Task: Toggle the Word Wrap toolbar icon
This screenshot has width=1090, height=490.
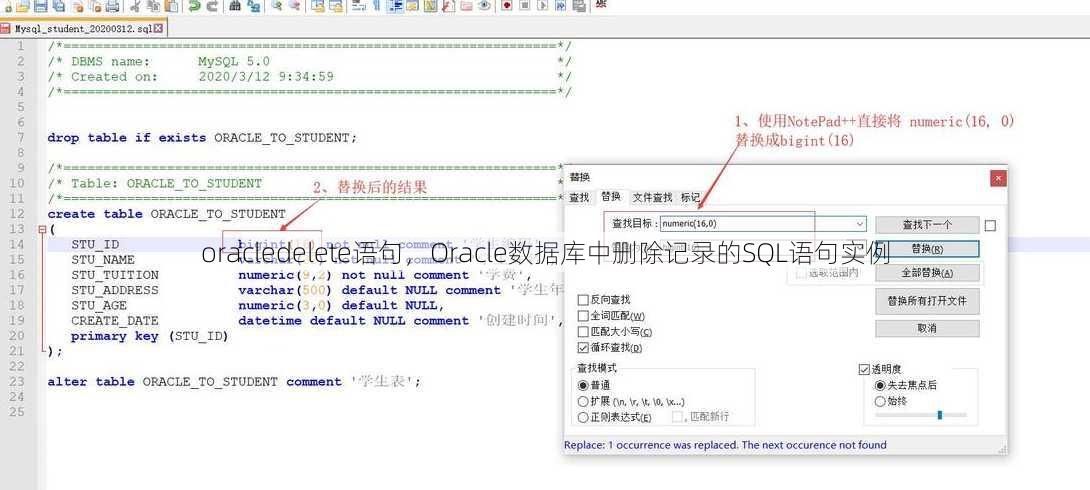Action: pos(359,6)
